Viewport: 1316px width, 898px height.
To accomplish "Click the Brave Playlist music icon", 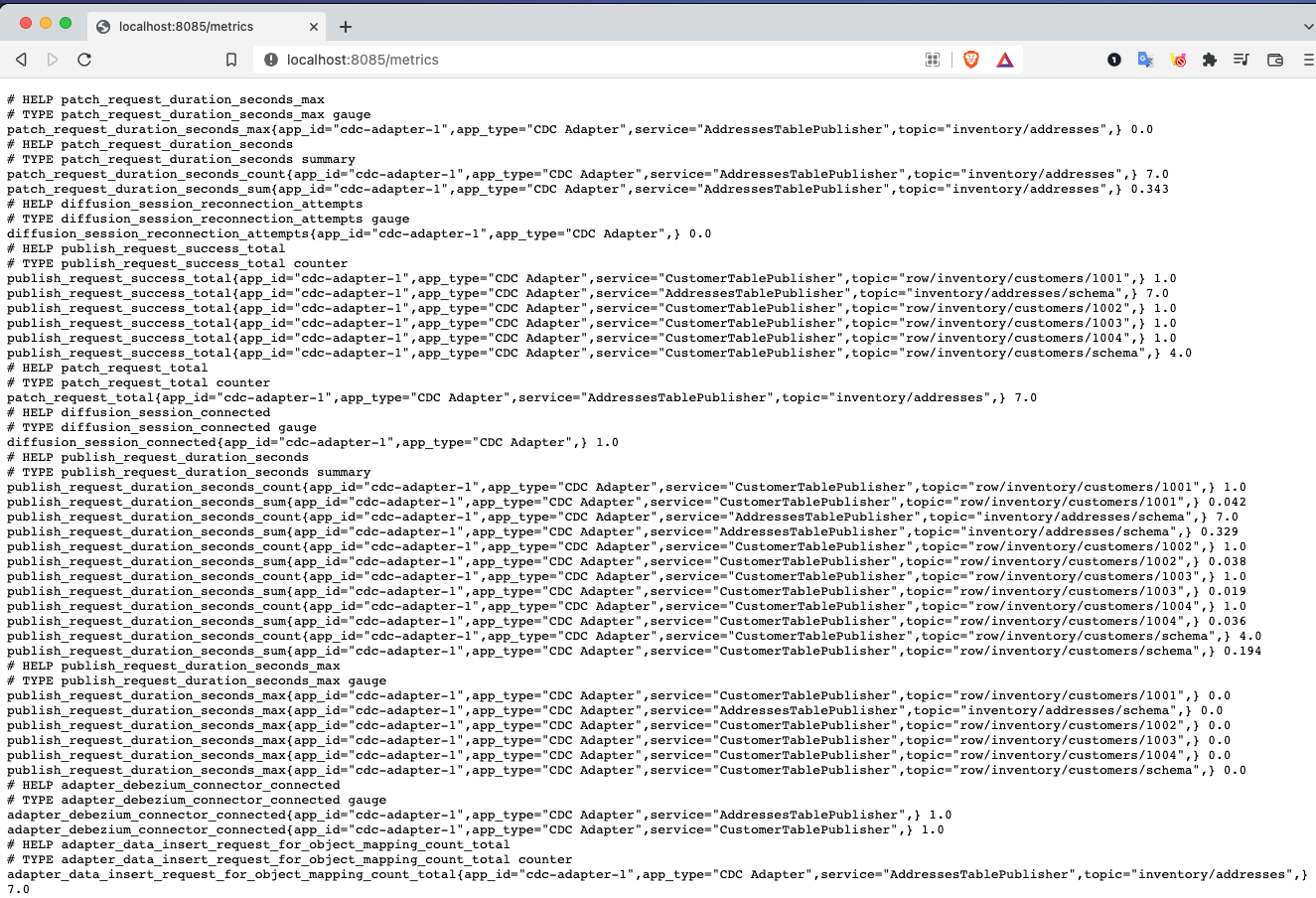I will coord(1242,60).
